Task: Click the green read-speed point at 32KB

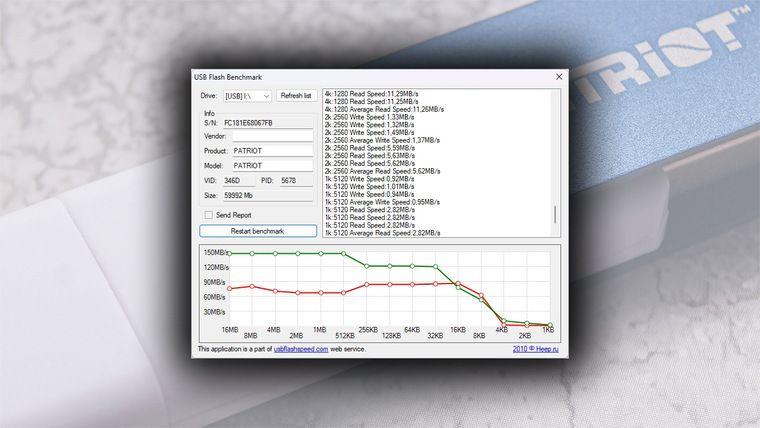Action: click(435, 267)
